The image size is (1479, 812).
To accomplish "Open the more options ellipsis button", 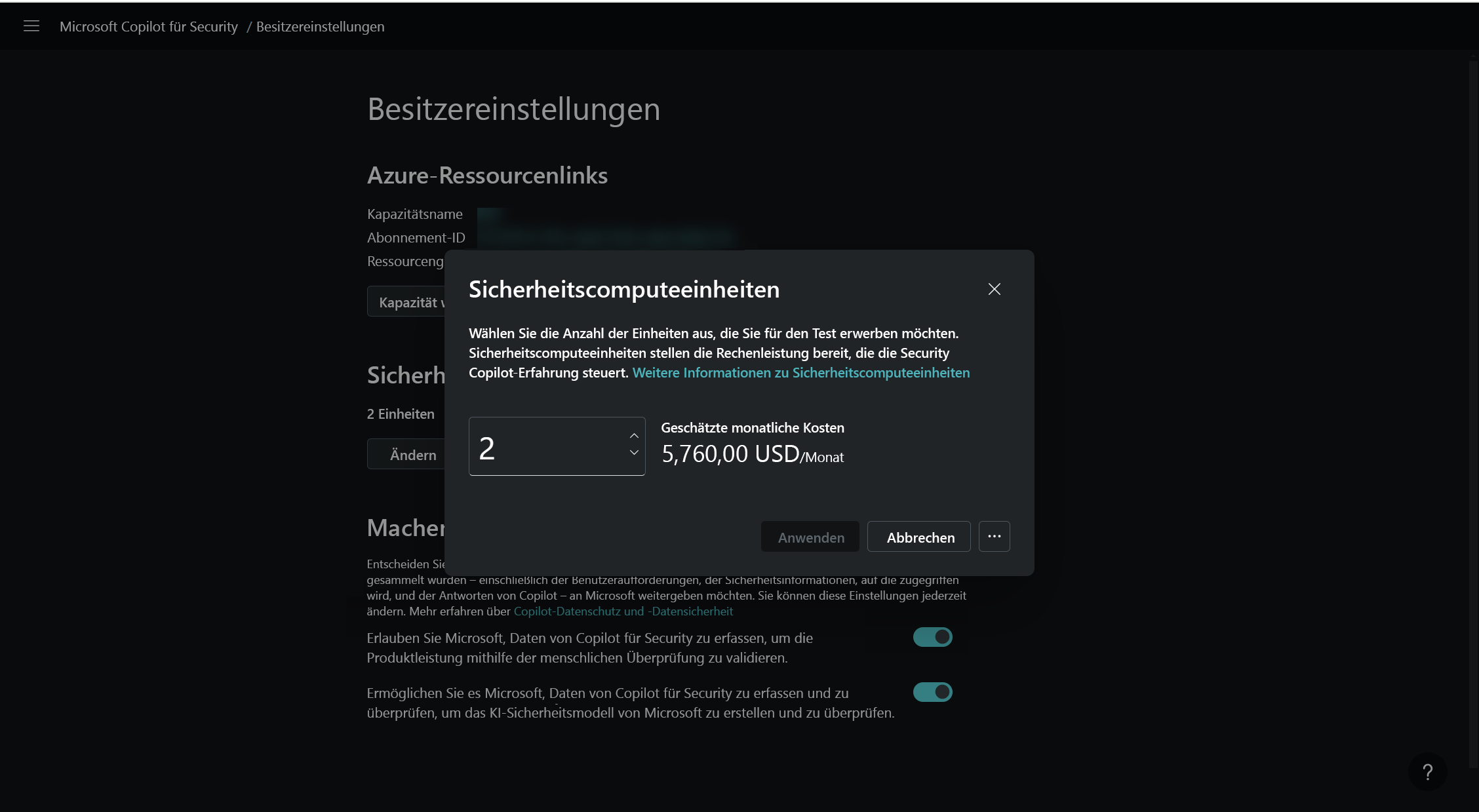I will click(x=995, y=537).
